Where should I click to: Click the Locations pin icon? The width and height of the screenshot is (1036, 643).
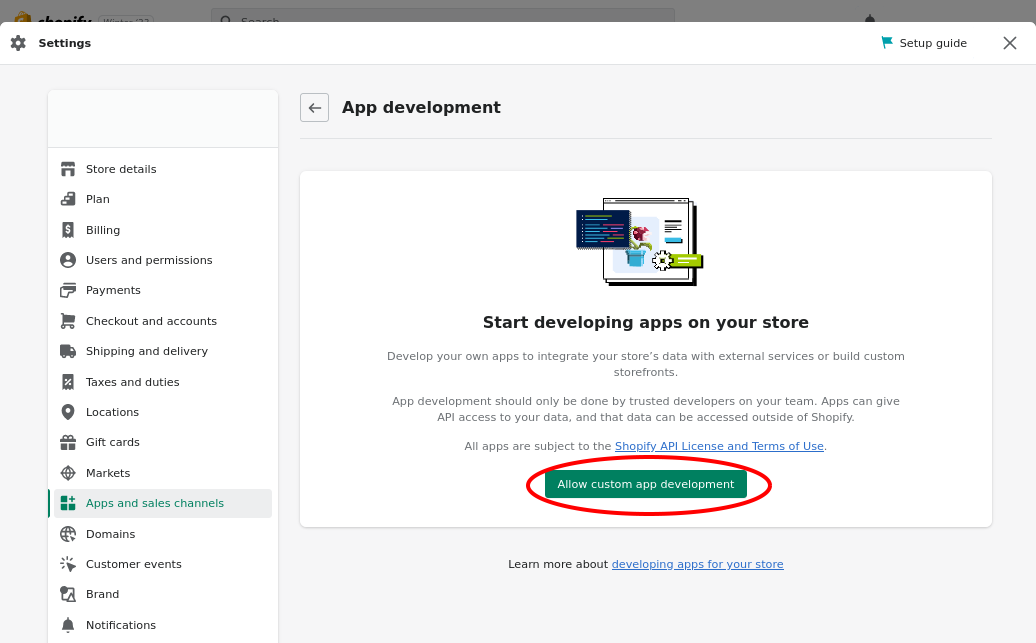click(x=68, y=412)
